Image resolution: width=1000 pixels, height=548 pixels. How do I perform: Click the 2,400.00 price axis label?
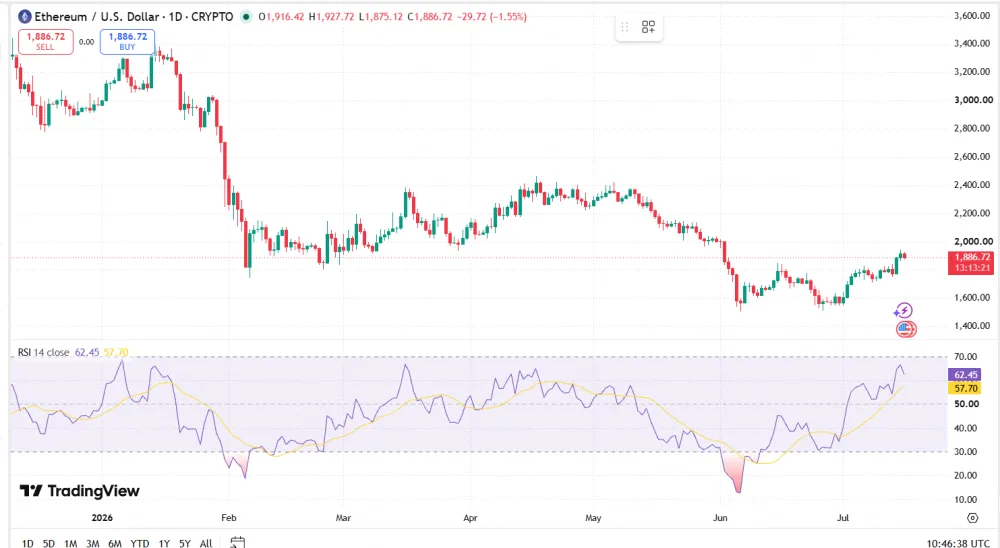[x=972, y=184]
